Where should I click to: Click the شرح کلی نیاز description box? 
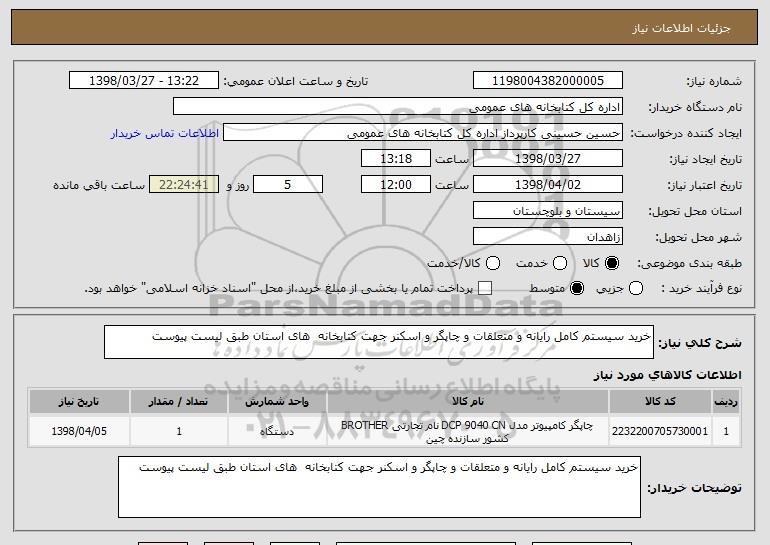coord(378,341)
